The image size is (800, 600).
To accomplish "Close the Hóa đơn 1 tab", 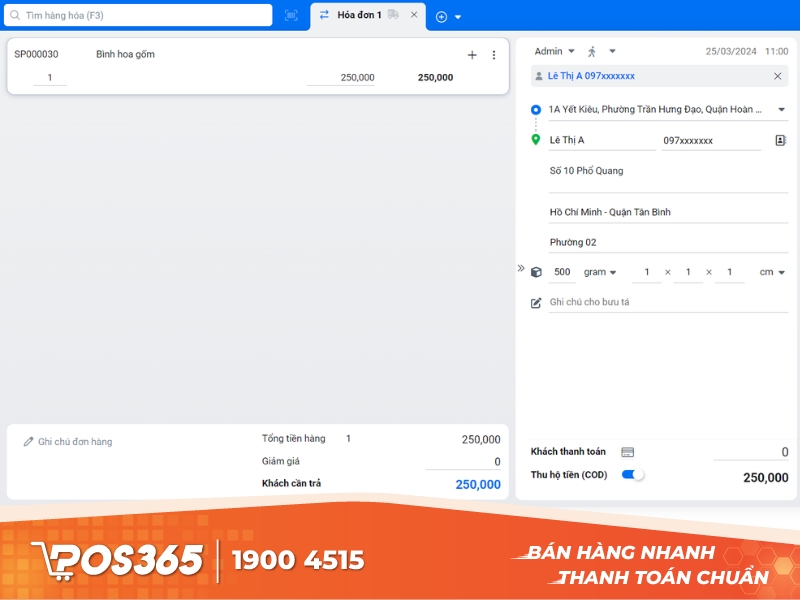I will pos(414,15).
